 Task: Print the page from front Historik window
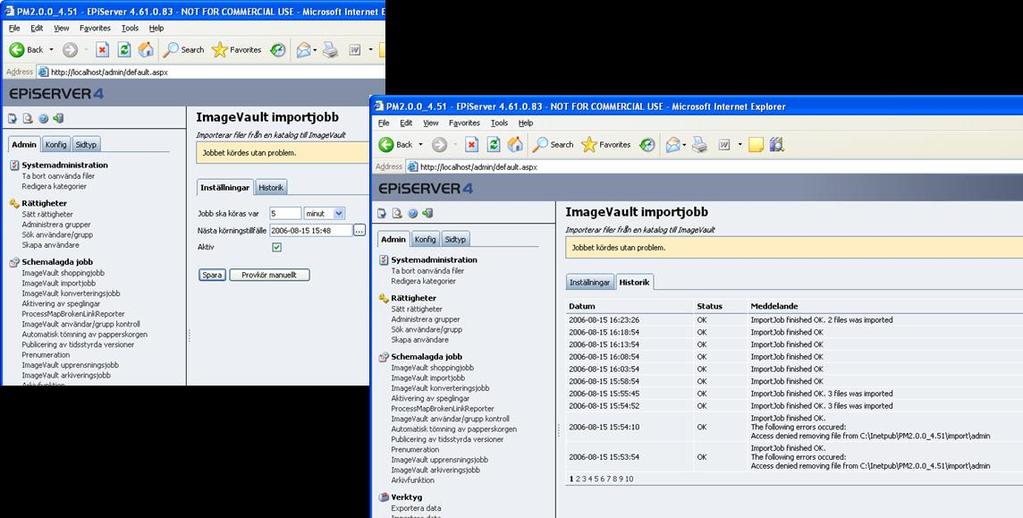699,144
